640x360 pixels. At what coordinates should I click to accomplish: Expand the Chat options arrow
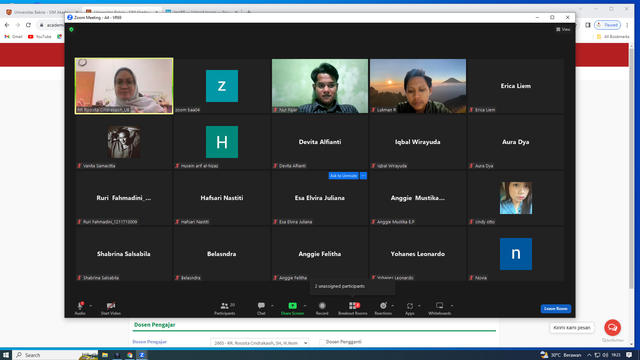coord(272,306)
